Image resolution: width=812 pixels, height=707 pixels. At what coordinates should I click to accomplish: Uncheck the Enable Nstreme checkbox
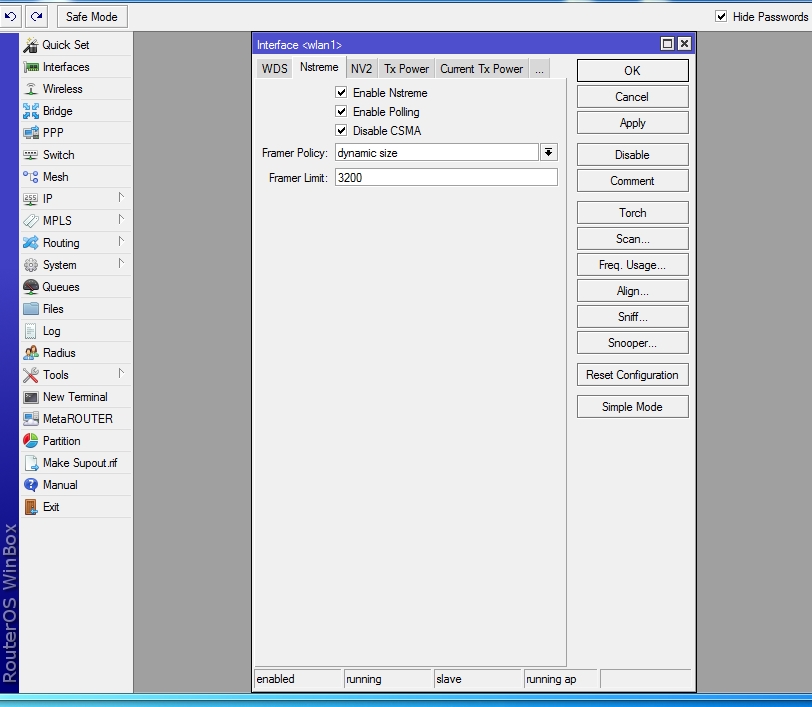341,93
